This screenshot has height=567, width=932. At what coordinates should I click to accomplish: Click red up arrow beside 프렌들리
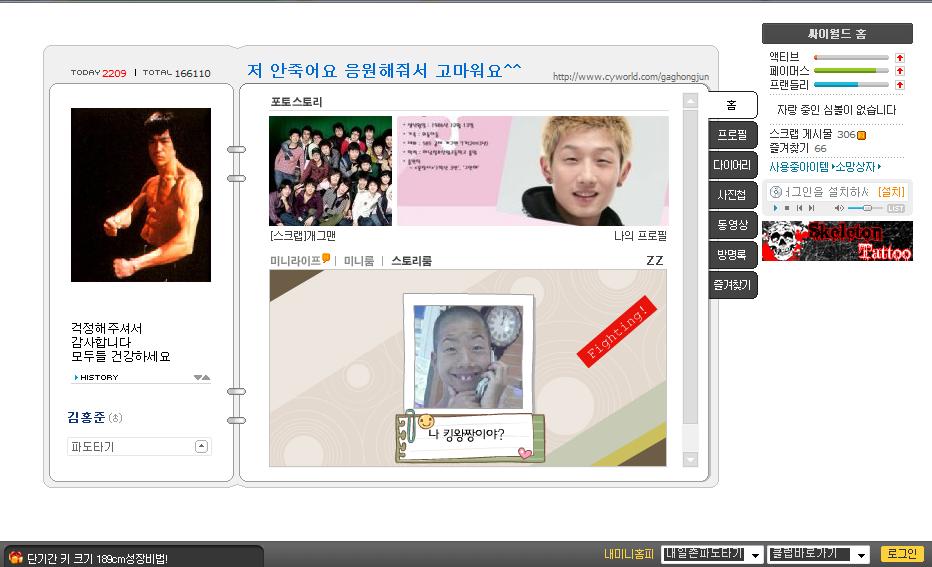click(900, 85)
